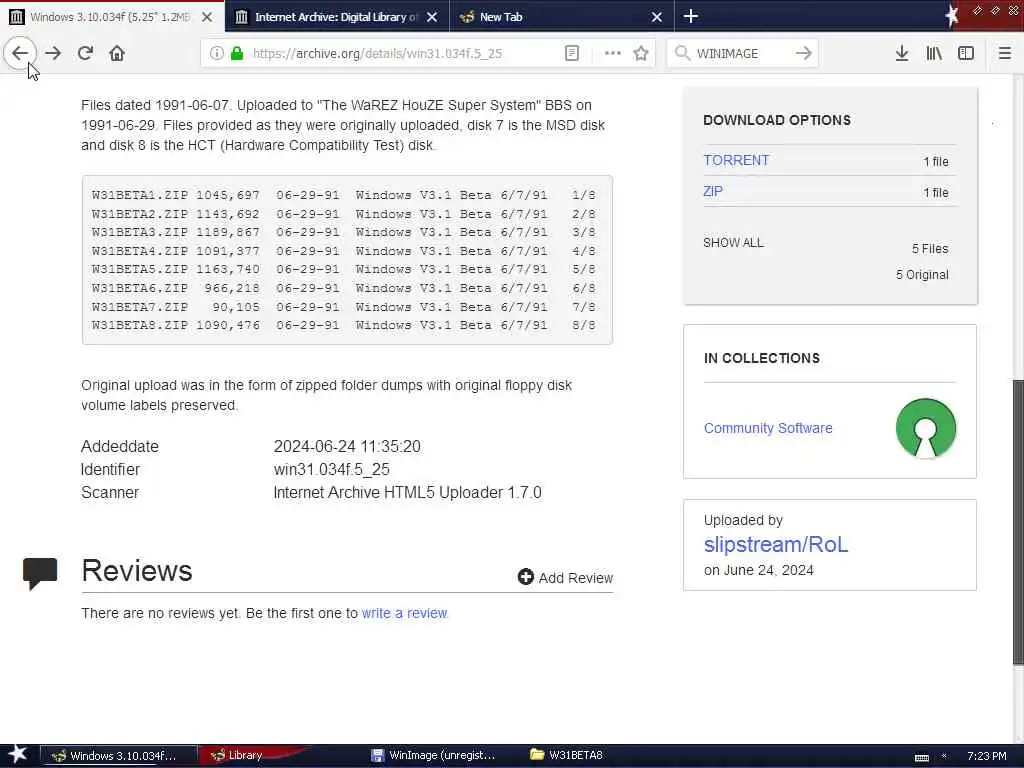Toggle reader view icon in address bar
This screenshot has width=1024, height=768.
coord(571,54)
